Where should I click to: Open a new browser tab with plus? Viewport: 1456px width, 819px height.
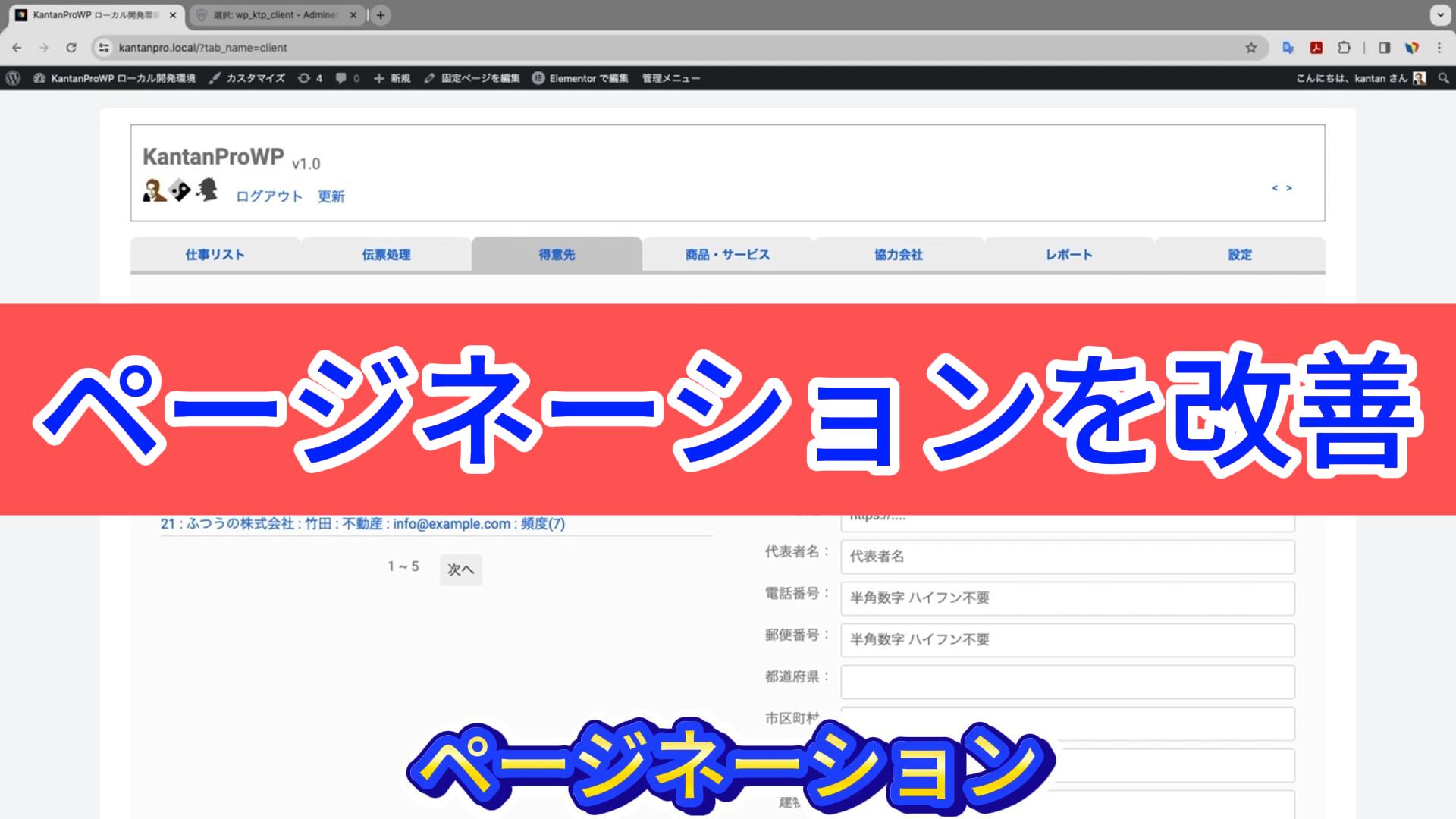(x=381, y=14)
